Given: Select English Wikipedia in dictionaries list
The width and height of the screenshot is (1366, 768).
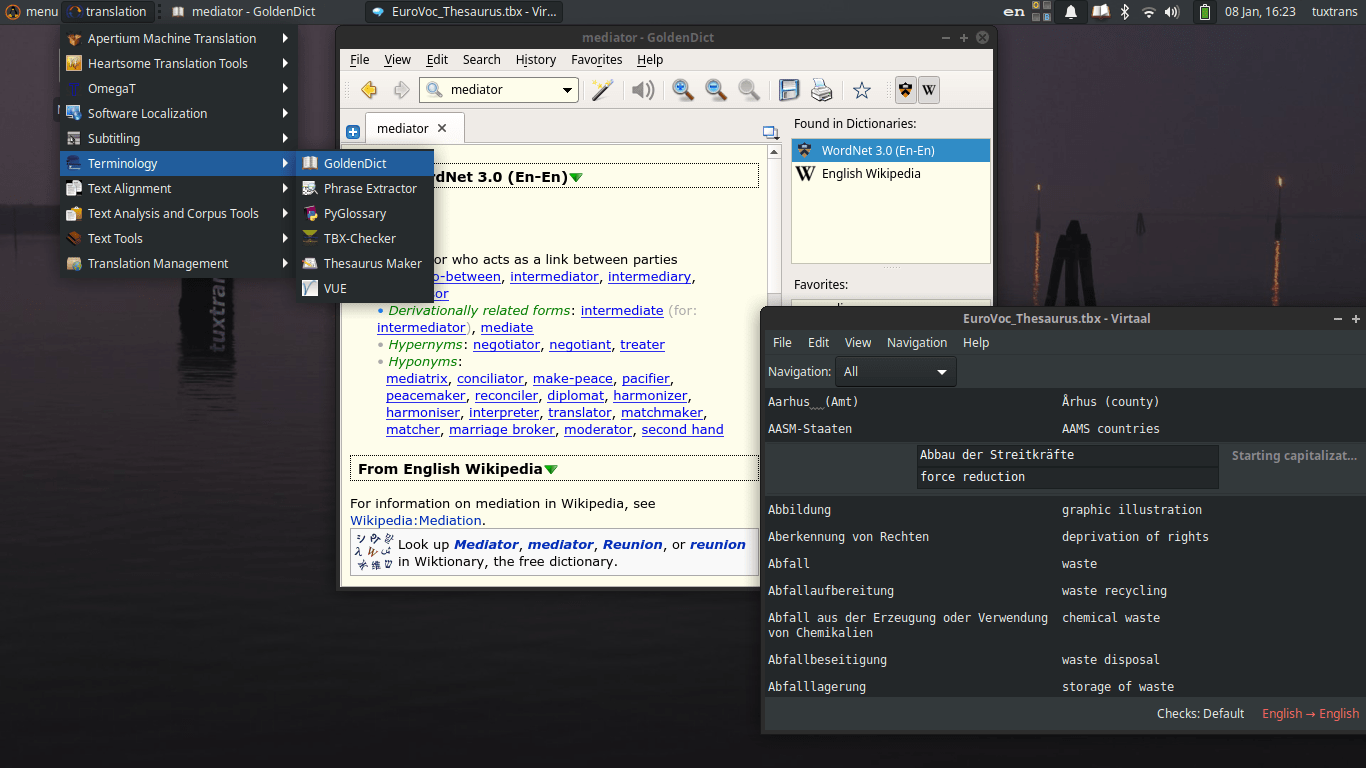Looking at the screenshot, I should (x=891, y=173).
